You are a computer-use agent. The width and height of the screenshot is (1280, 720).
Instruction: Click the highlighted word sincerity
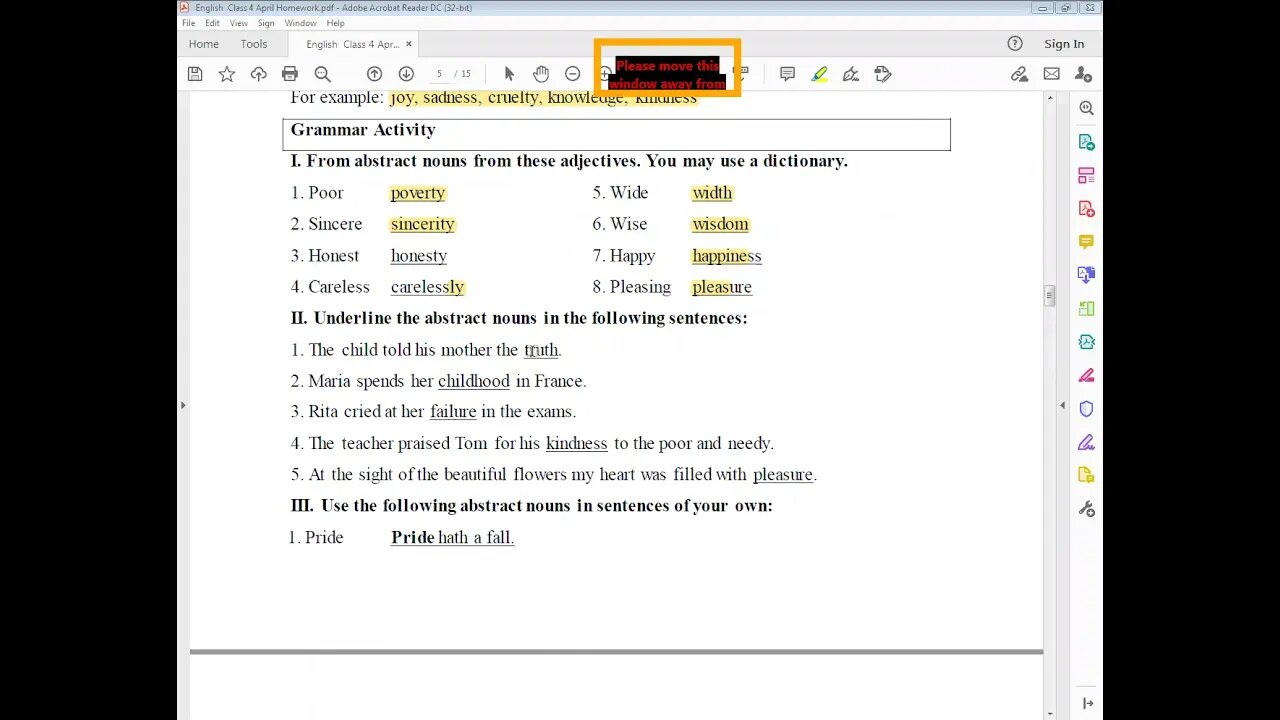click(423, 224)
